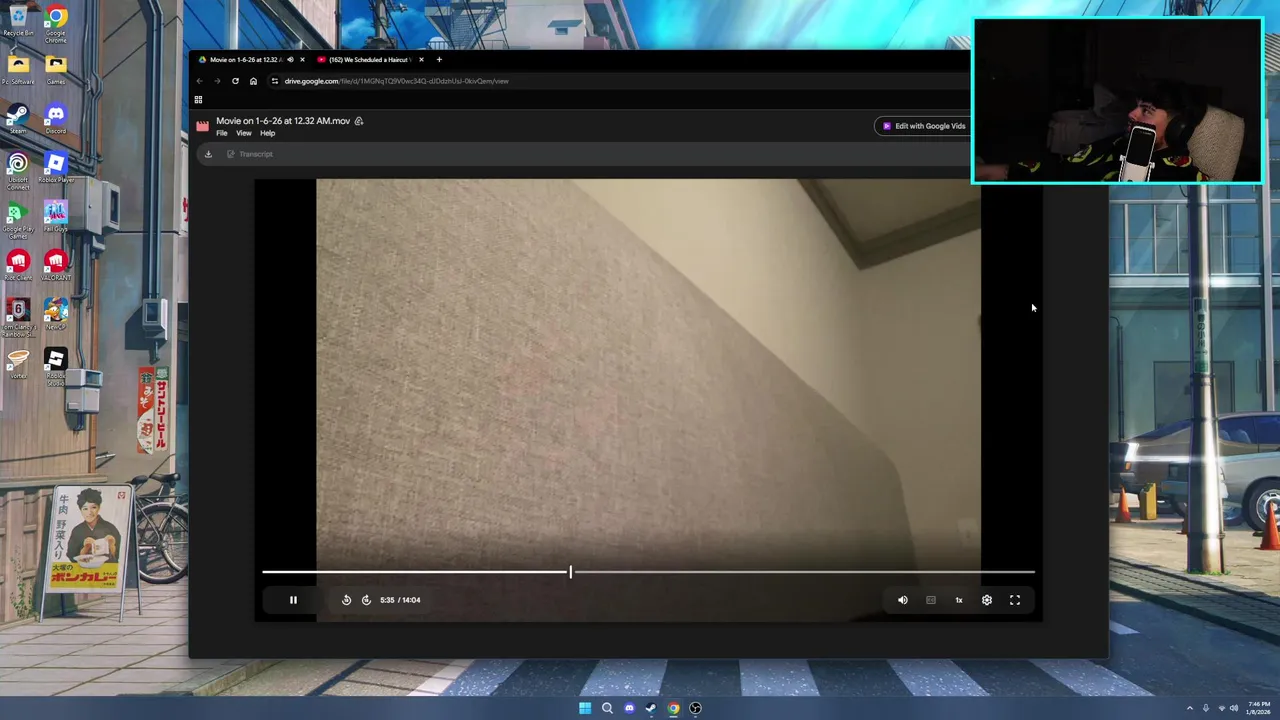Rewind the video ten seconds
This screenshot has height=720, width=1280.
[x=346, y=600]
